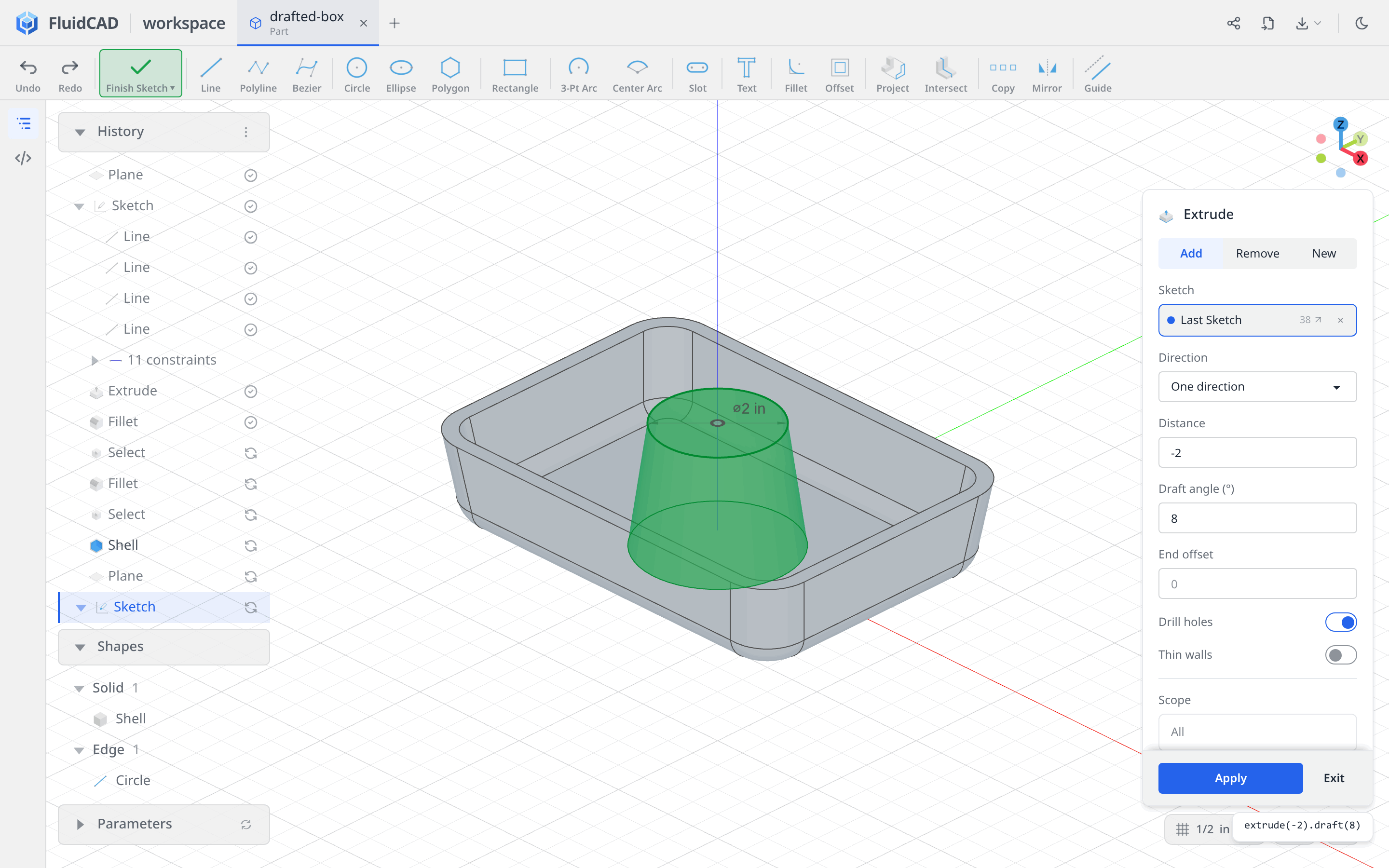Select the Guide line tool
The image size is (1389, 868).
[x=1097, y=75]
